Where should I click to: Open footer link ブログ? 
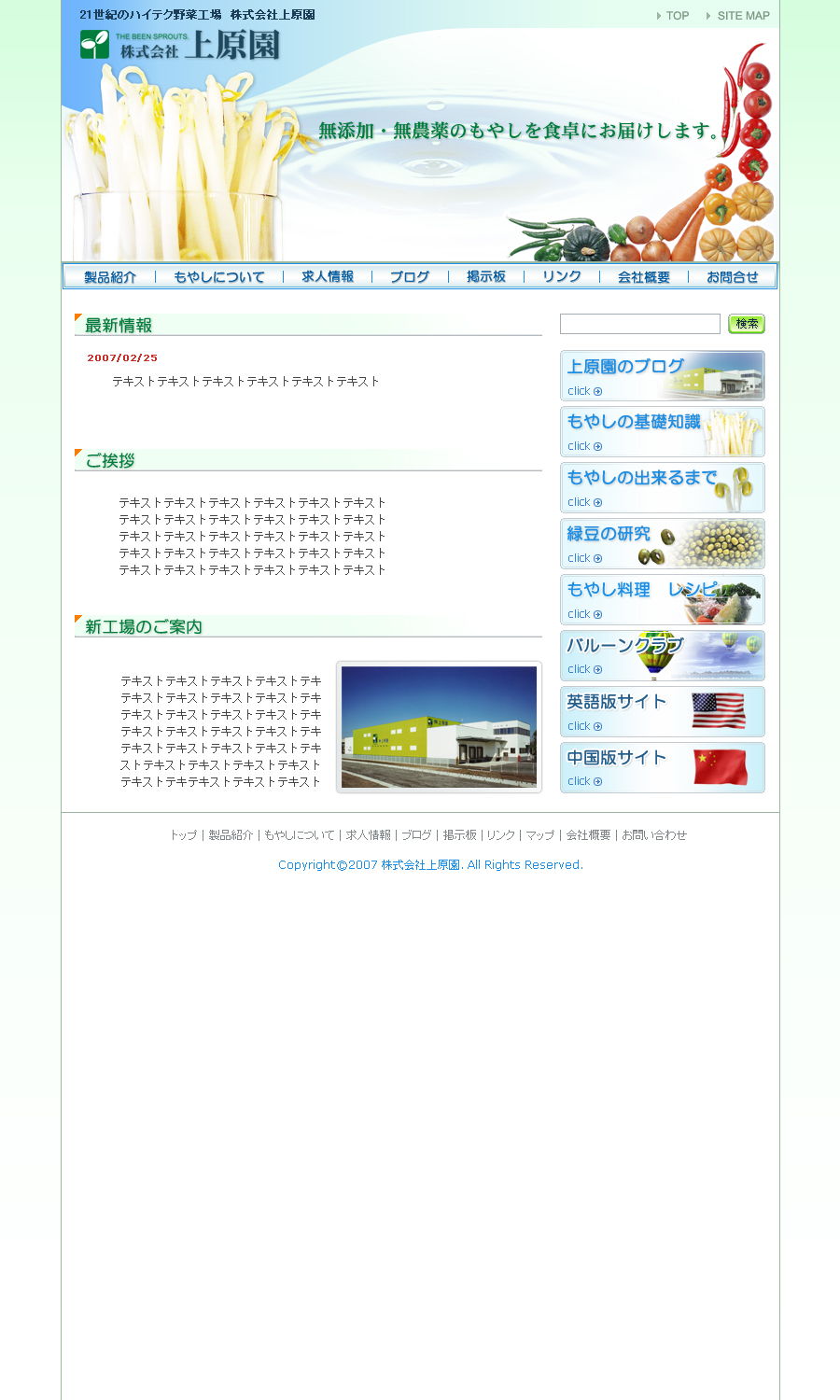(x=416, y=835)
